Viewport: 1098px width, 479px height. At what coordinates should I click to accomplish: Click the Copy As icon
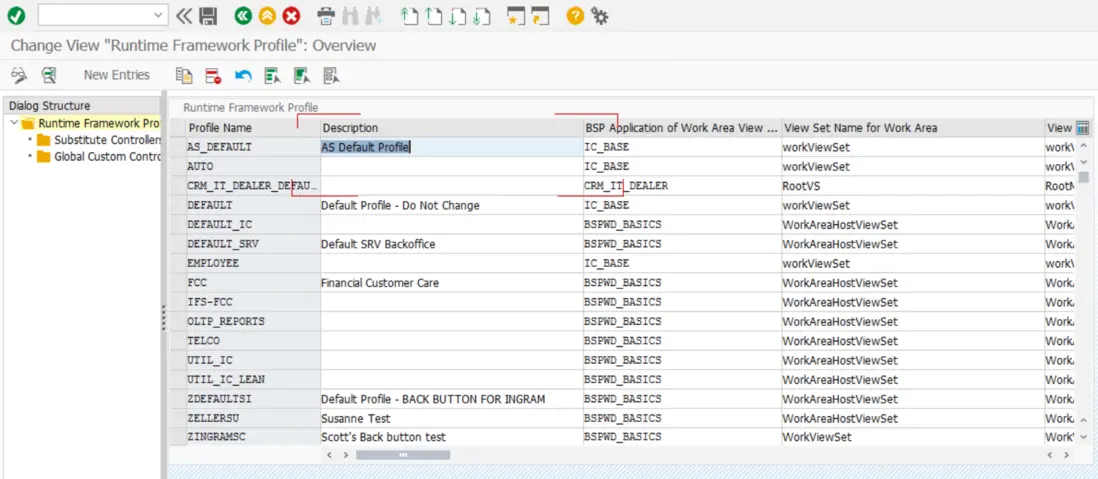[x=183, y=75]
